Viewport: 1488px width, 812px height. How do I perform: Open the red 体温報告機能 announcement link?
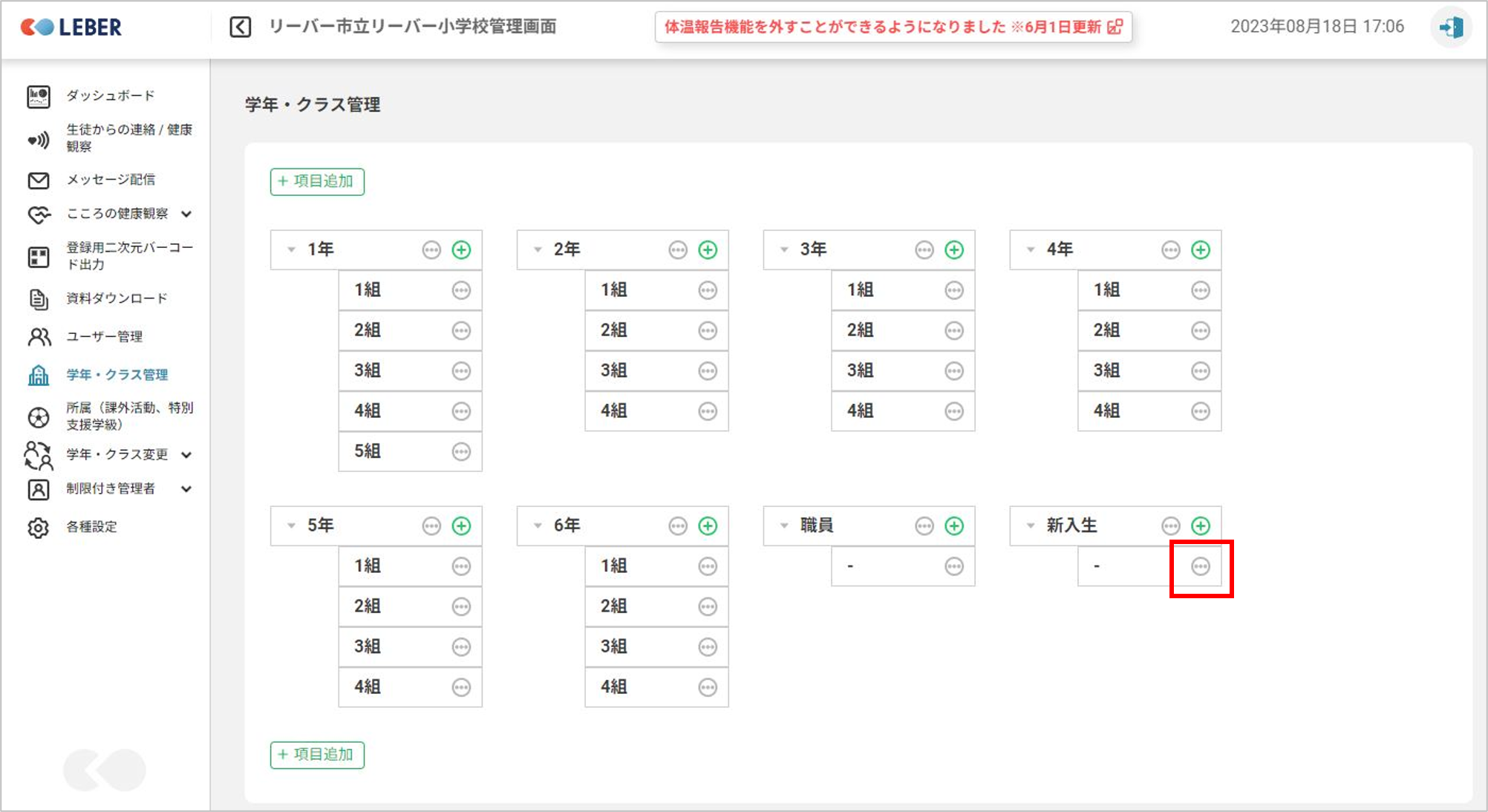point(893,27)
